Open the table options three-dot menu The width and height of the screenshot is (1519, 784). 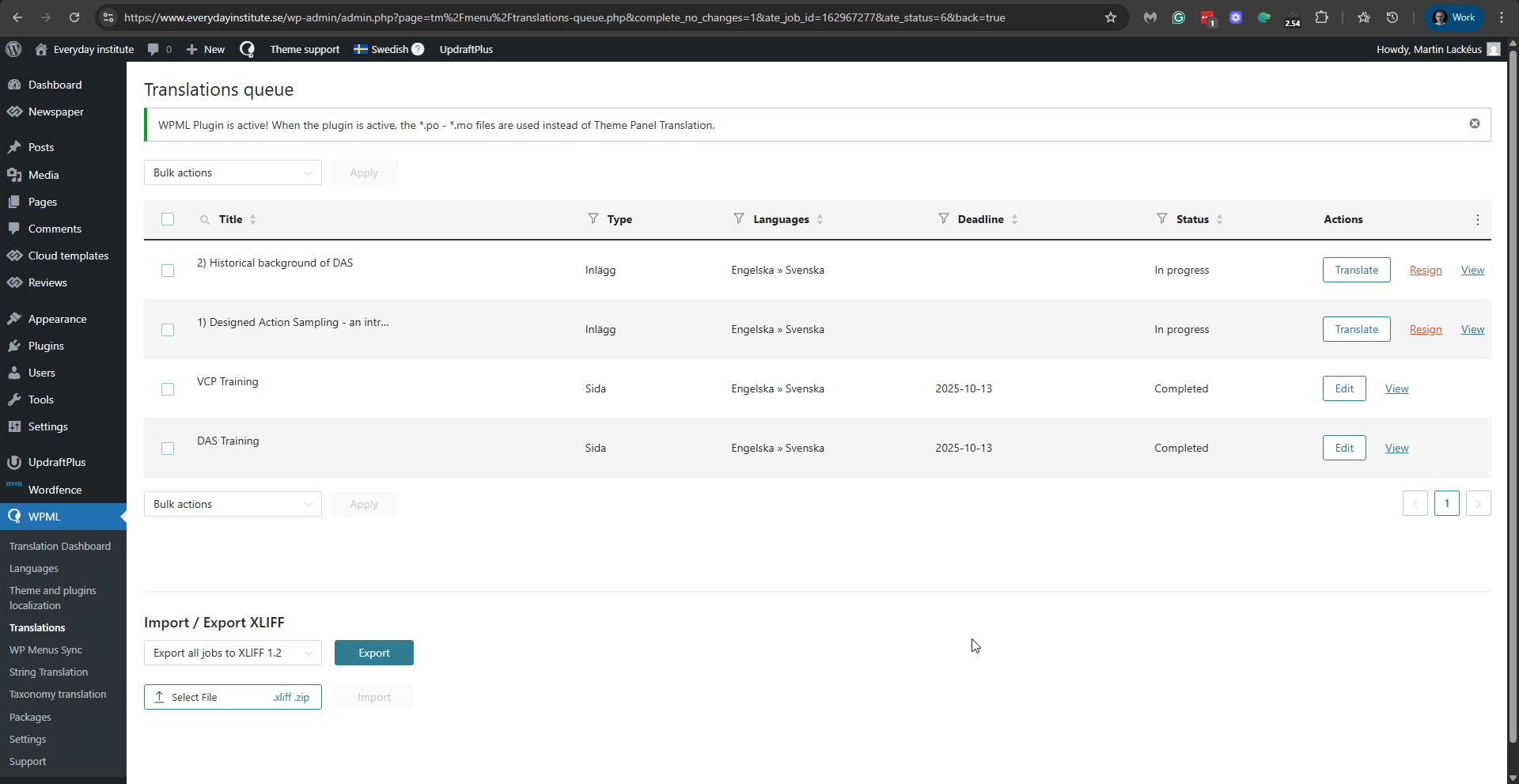coord(1477,220)
